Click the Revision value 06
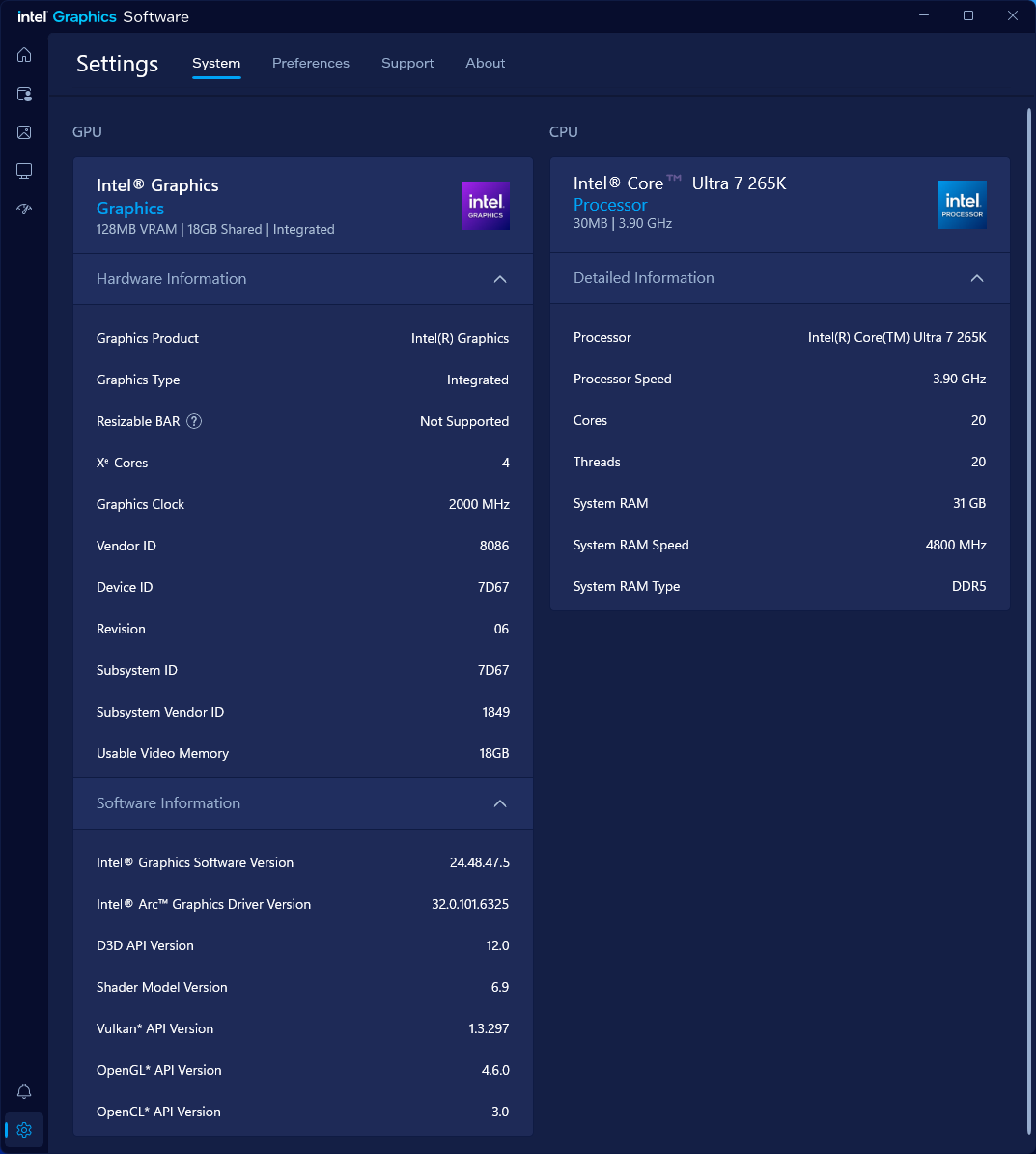 pyautogui.click(x=501, y=630)
